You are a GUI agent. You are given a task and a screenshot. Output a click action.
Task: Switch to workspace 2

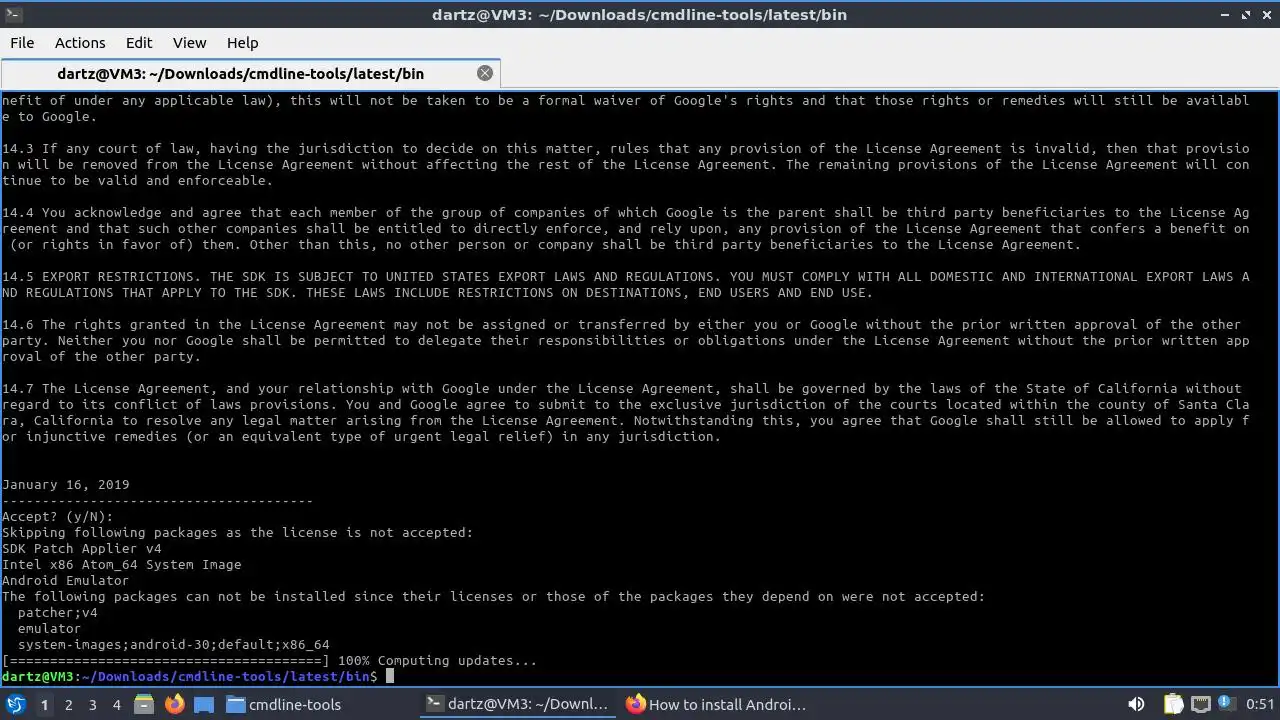[x=68, y=704]
